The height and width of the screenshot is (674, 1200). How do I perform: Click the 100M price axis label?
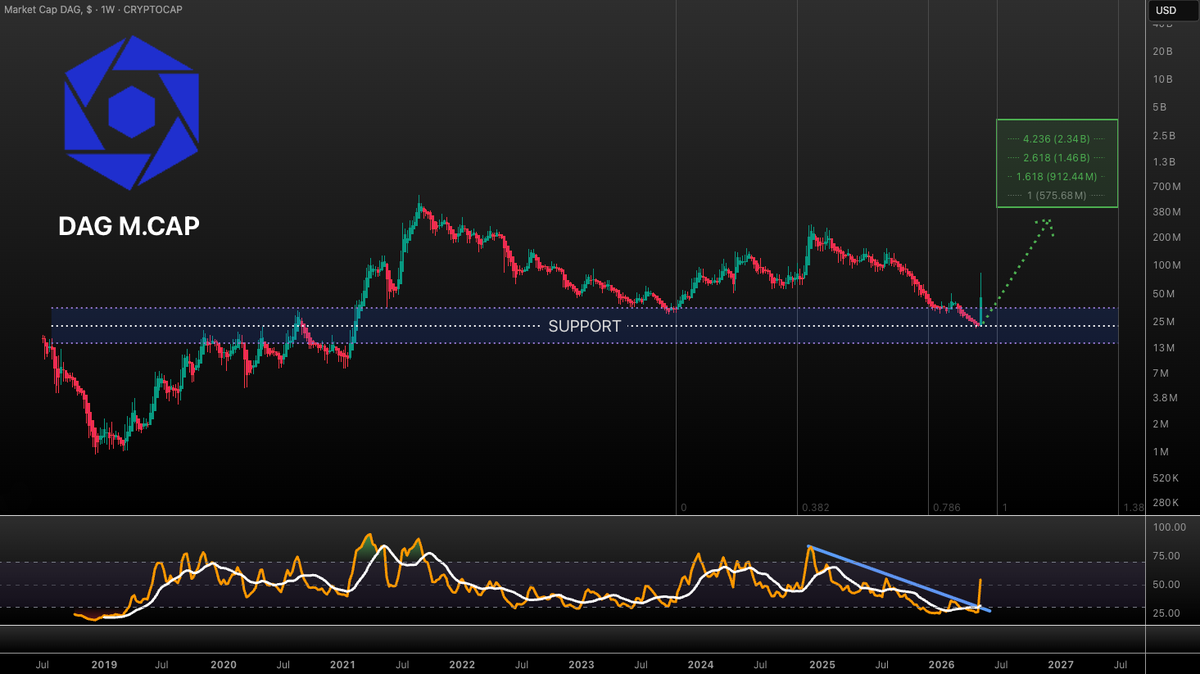click(1166, 265)
